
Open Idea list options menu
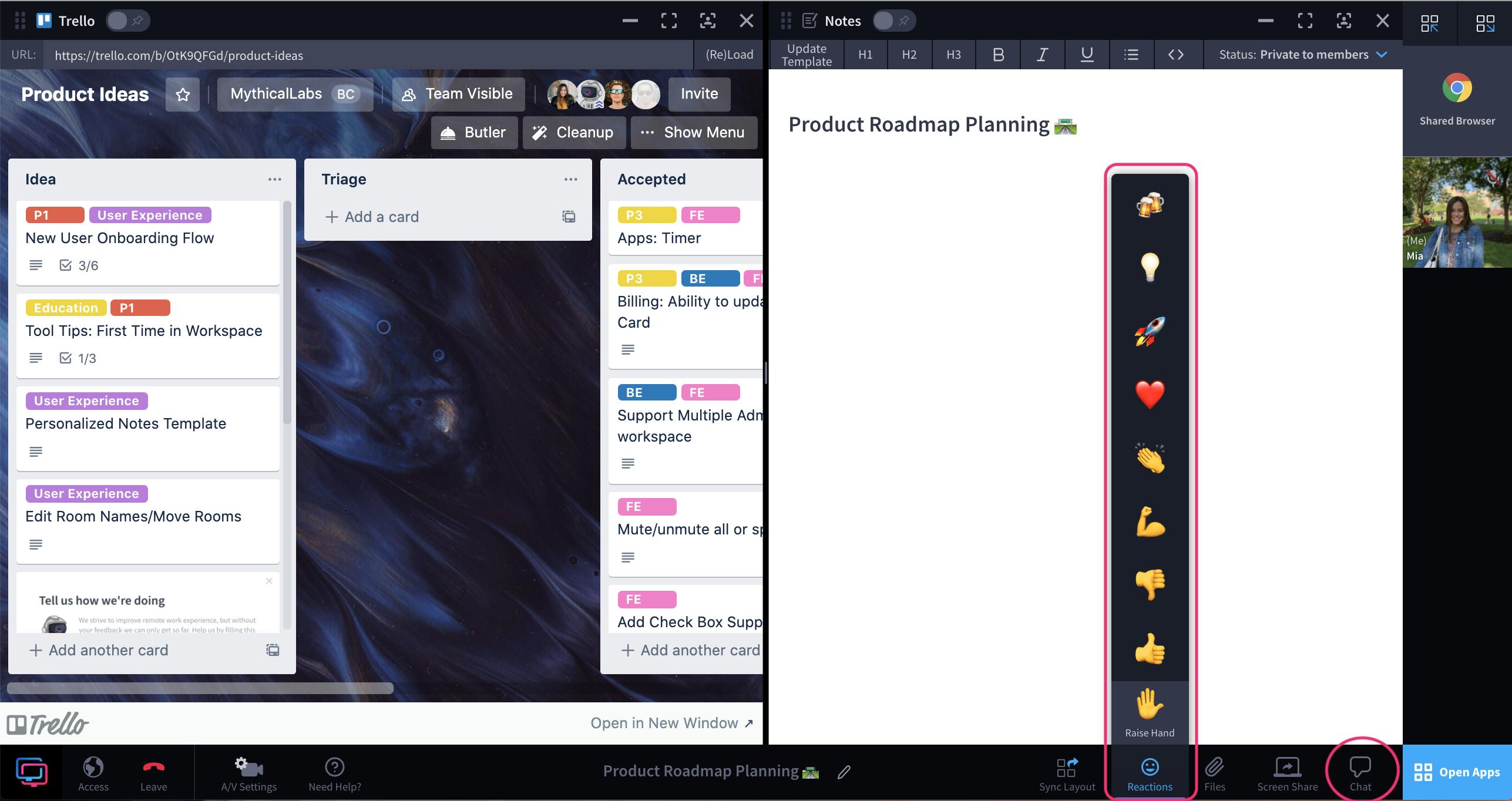pos(274,179)
